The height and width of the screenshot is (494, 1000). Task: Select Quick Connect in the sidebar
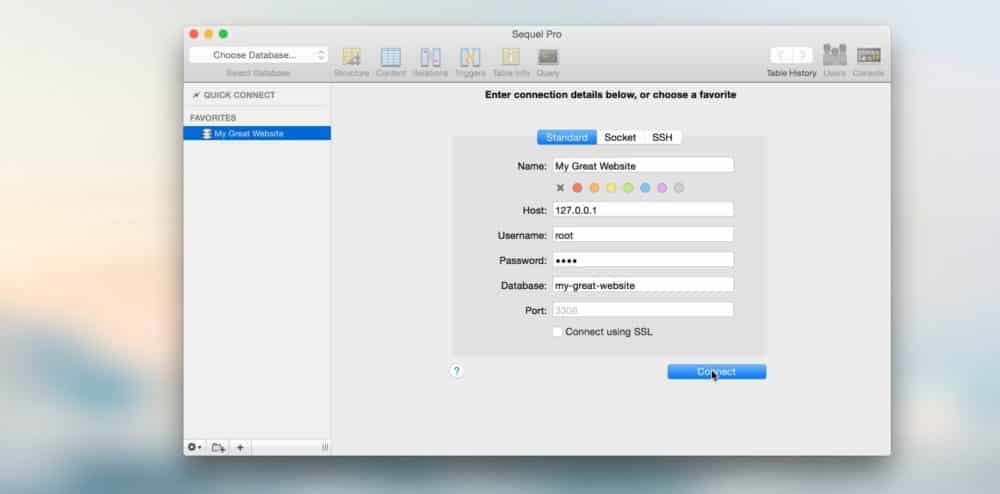[239, 95]
